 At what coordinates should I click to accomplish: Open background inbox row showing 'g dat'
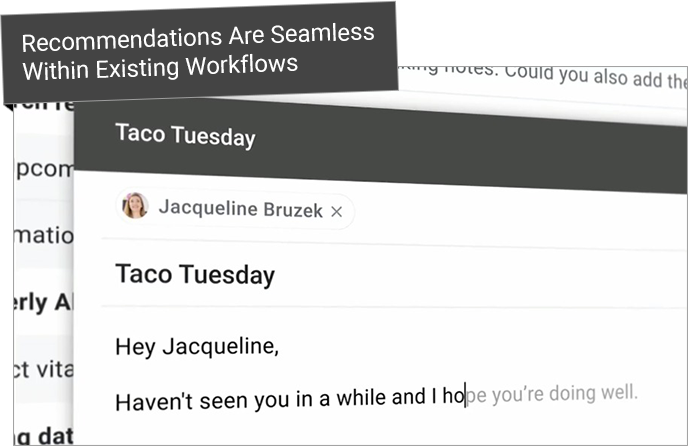coord(43,435)
